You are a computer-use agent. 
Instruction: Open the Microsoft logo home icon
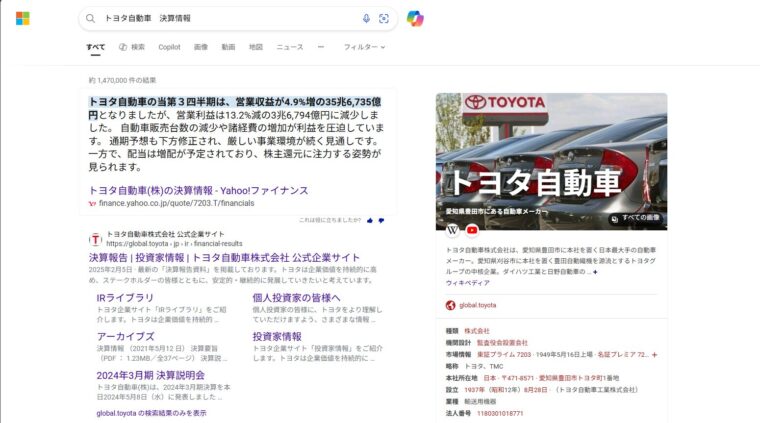(x=22, y=18)
